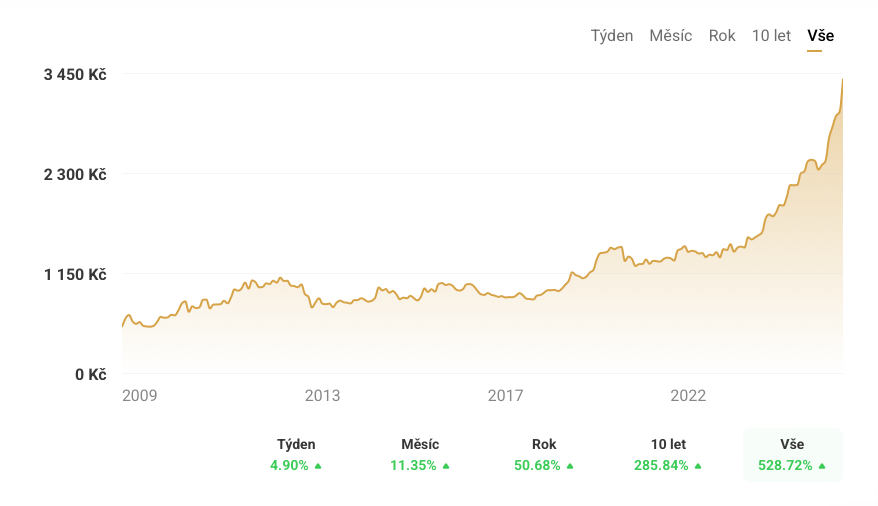Viewport: 878px width, 506px height.
Task: Click the 2009 label on time axis
Action: 139,396
